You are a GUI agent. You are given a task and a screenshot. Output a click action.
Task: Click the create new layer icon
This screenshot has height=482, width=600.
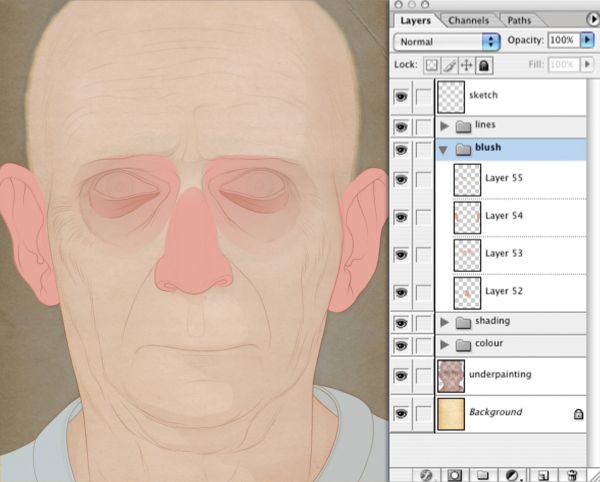pyautogui.click(x=543, y=475)
